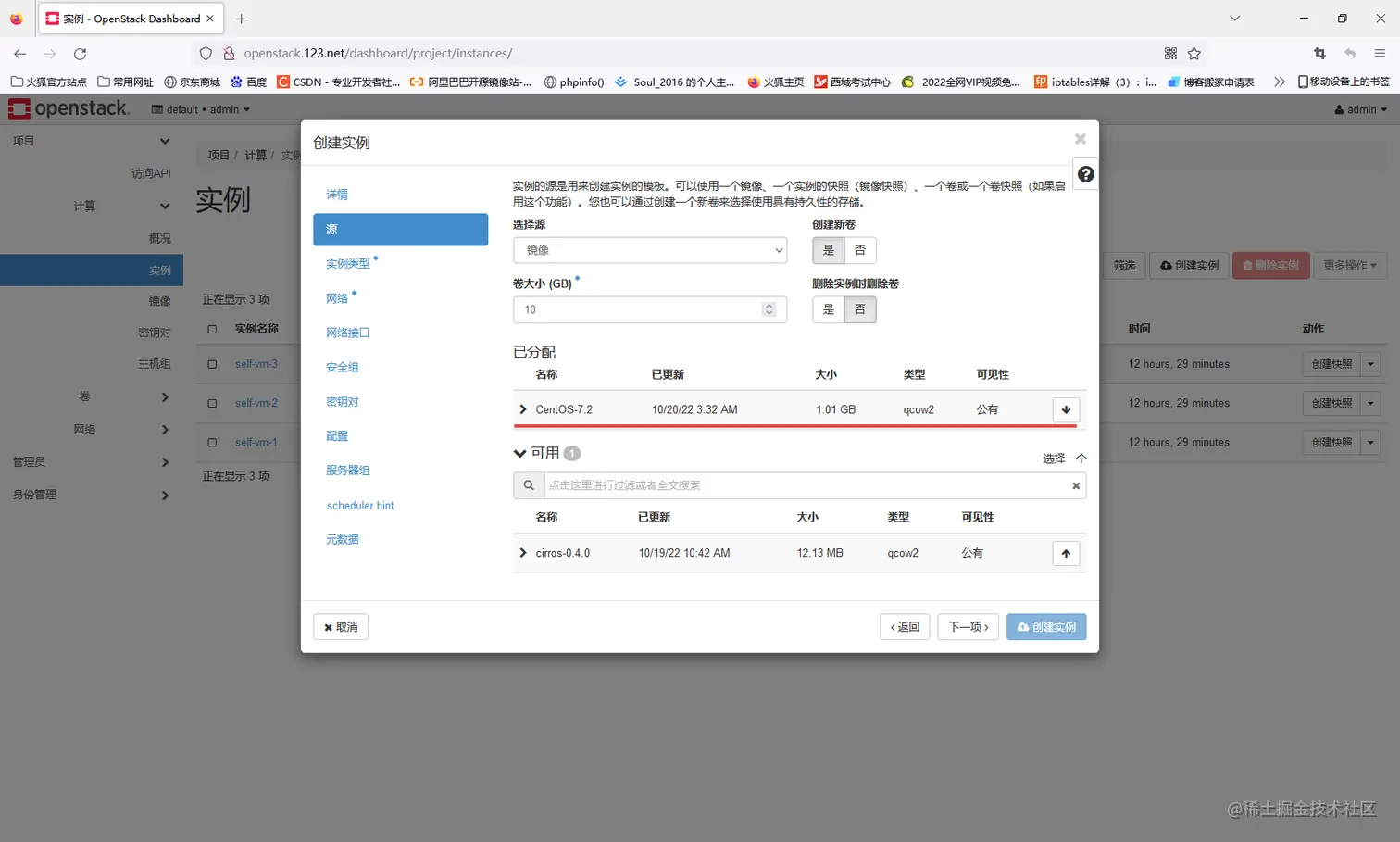List all tabs dropdown arrow

(1234, 19)
